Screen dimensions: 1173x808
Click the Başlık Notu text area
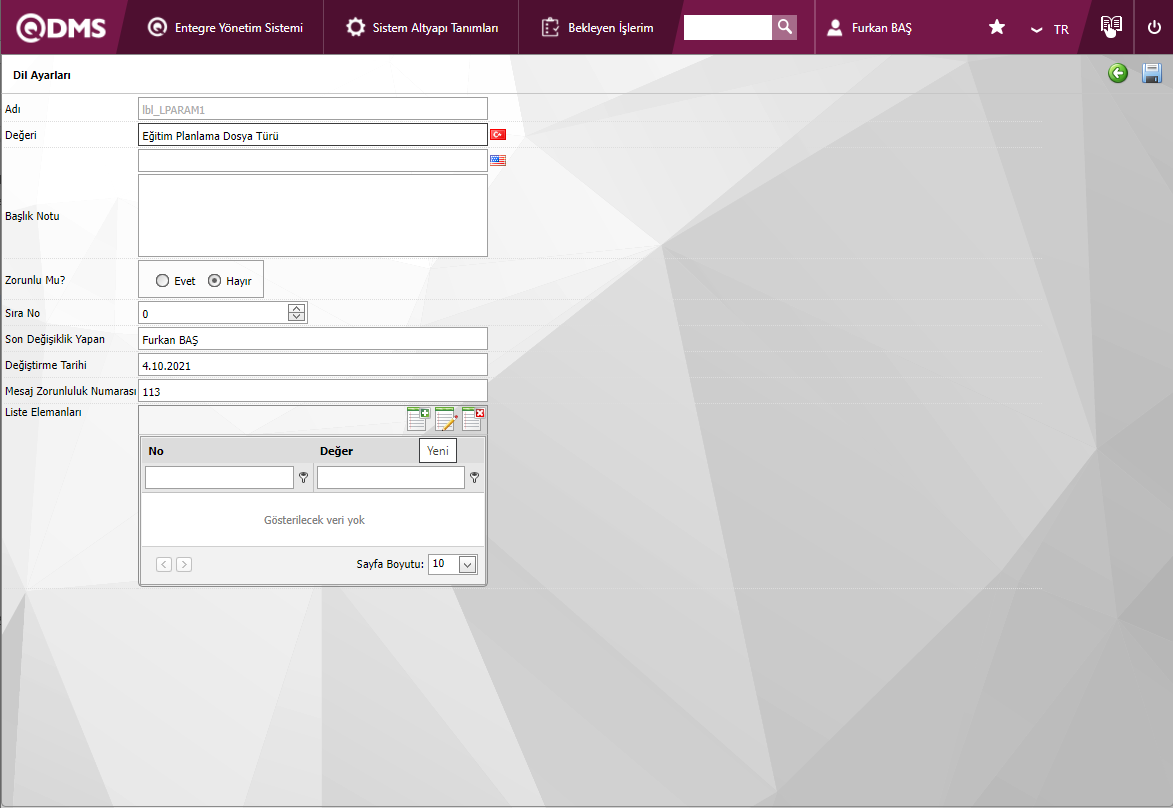tap(312, 215)
